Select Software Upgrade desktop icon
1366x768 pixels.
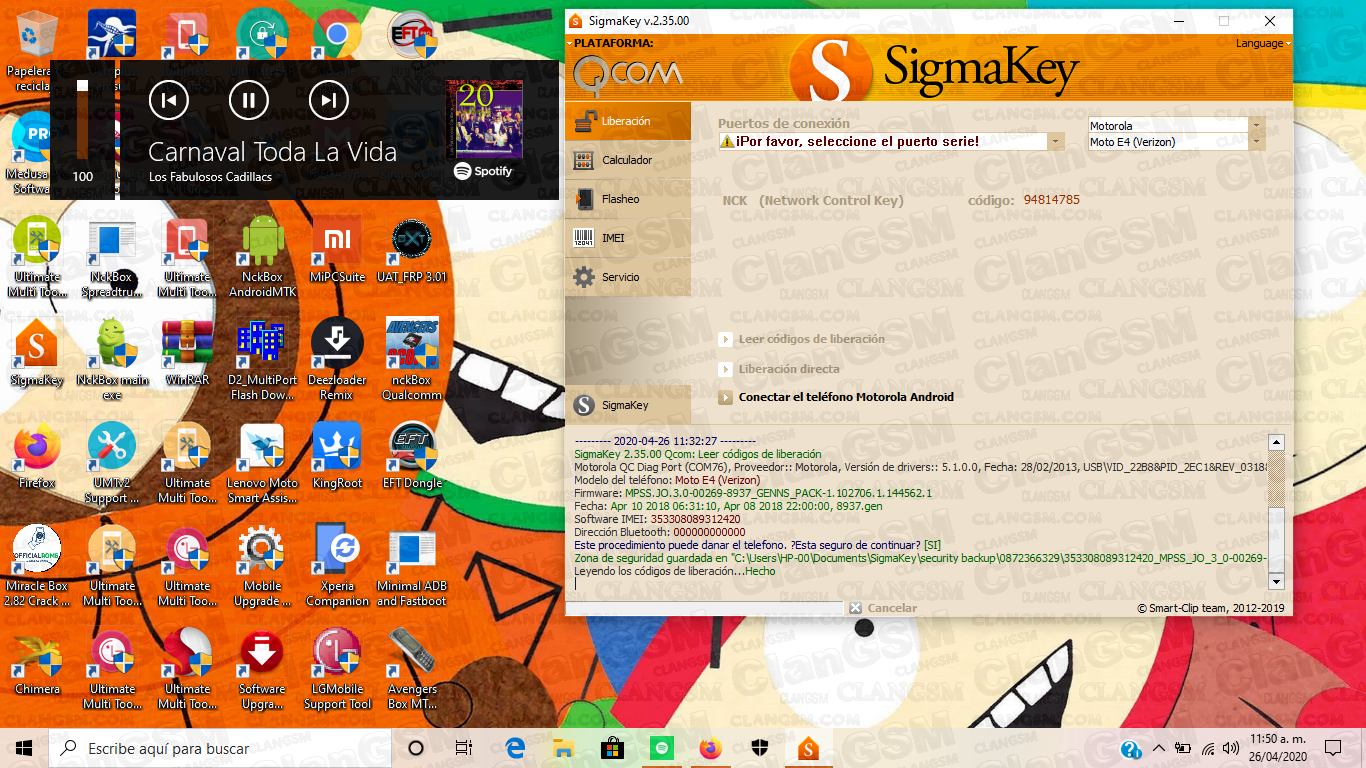[262, 669]
